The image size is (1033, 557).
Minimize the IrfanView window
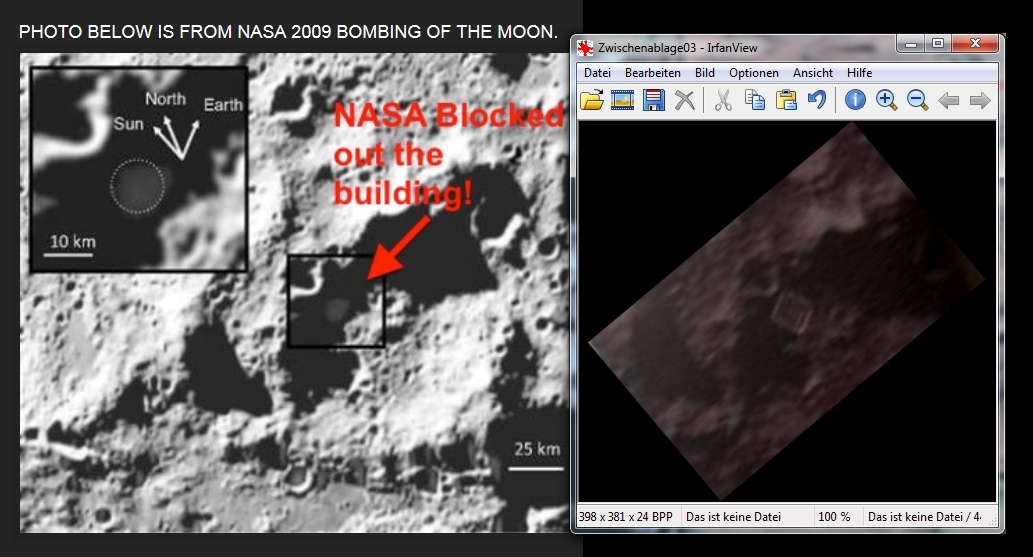910,44
